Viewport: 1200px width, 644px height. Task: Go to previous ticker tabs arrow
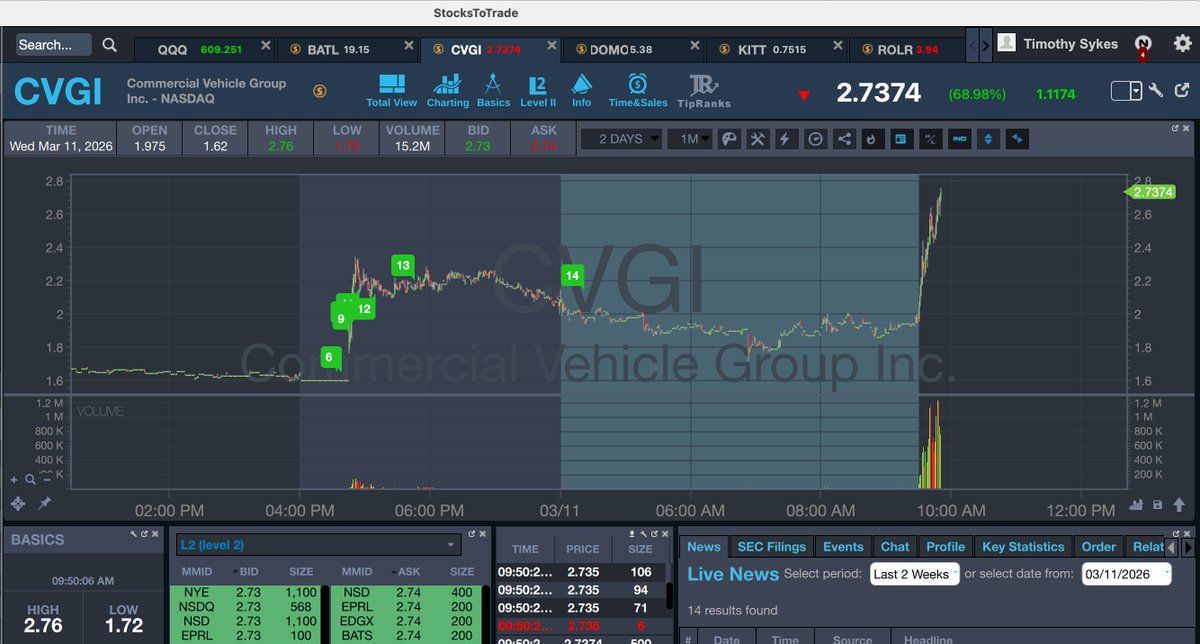972,45
